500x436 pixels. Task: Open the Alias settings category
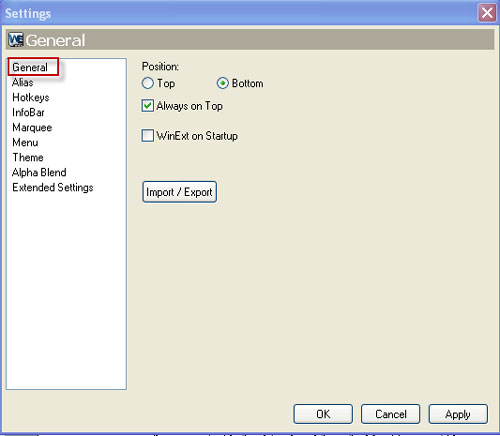point(23,82)
